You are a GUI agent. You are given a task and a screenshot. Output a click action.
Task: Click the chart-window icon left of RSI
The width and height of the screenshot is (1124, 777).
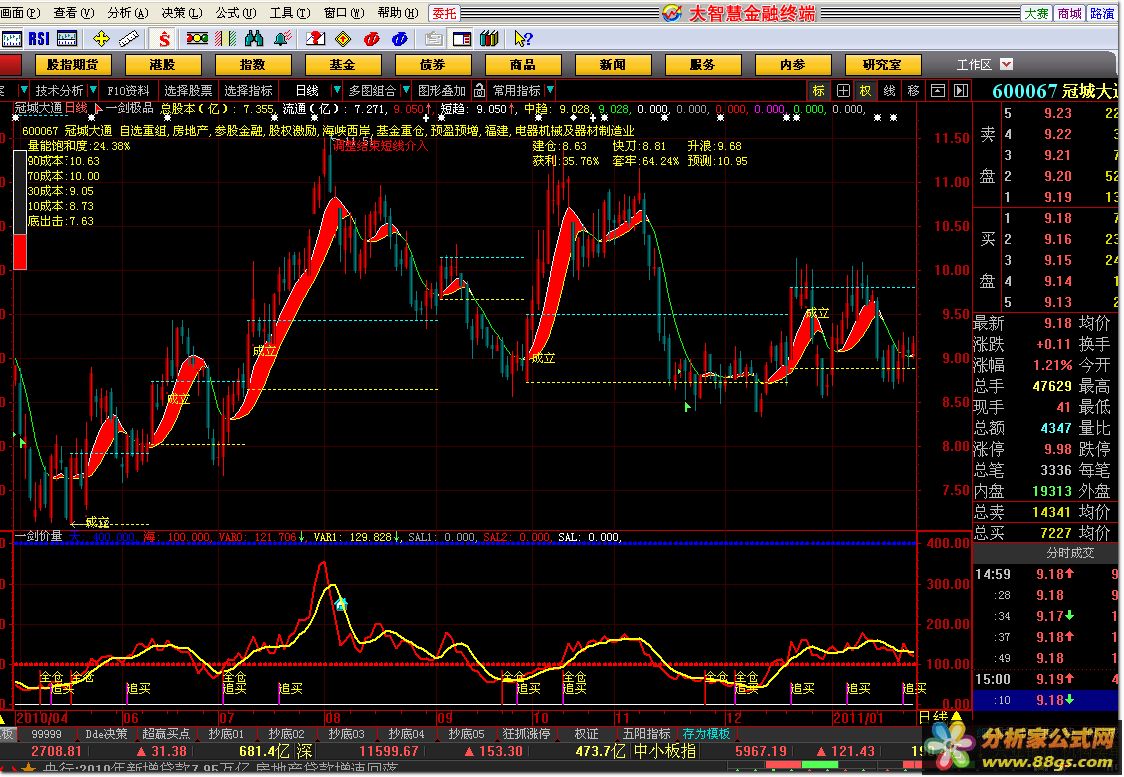coord(11,39)
